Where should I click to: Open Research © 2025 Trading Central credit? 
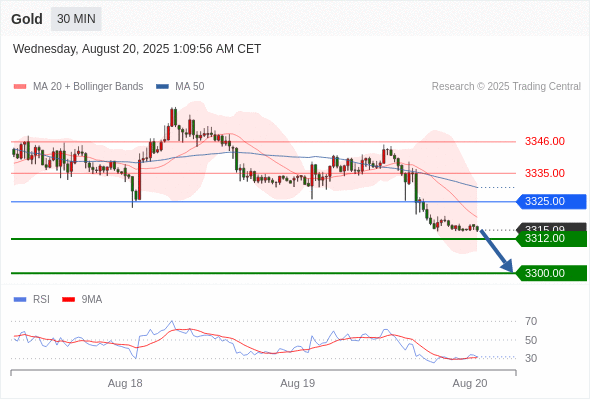(x=506, y=87)
